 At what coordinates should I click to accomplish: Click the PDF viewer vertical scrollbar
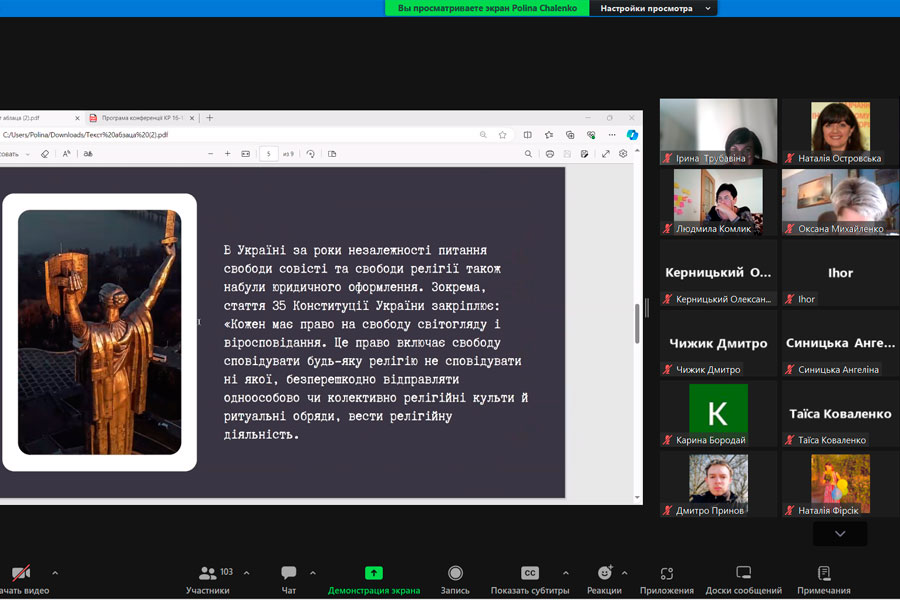pos(637,323)
